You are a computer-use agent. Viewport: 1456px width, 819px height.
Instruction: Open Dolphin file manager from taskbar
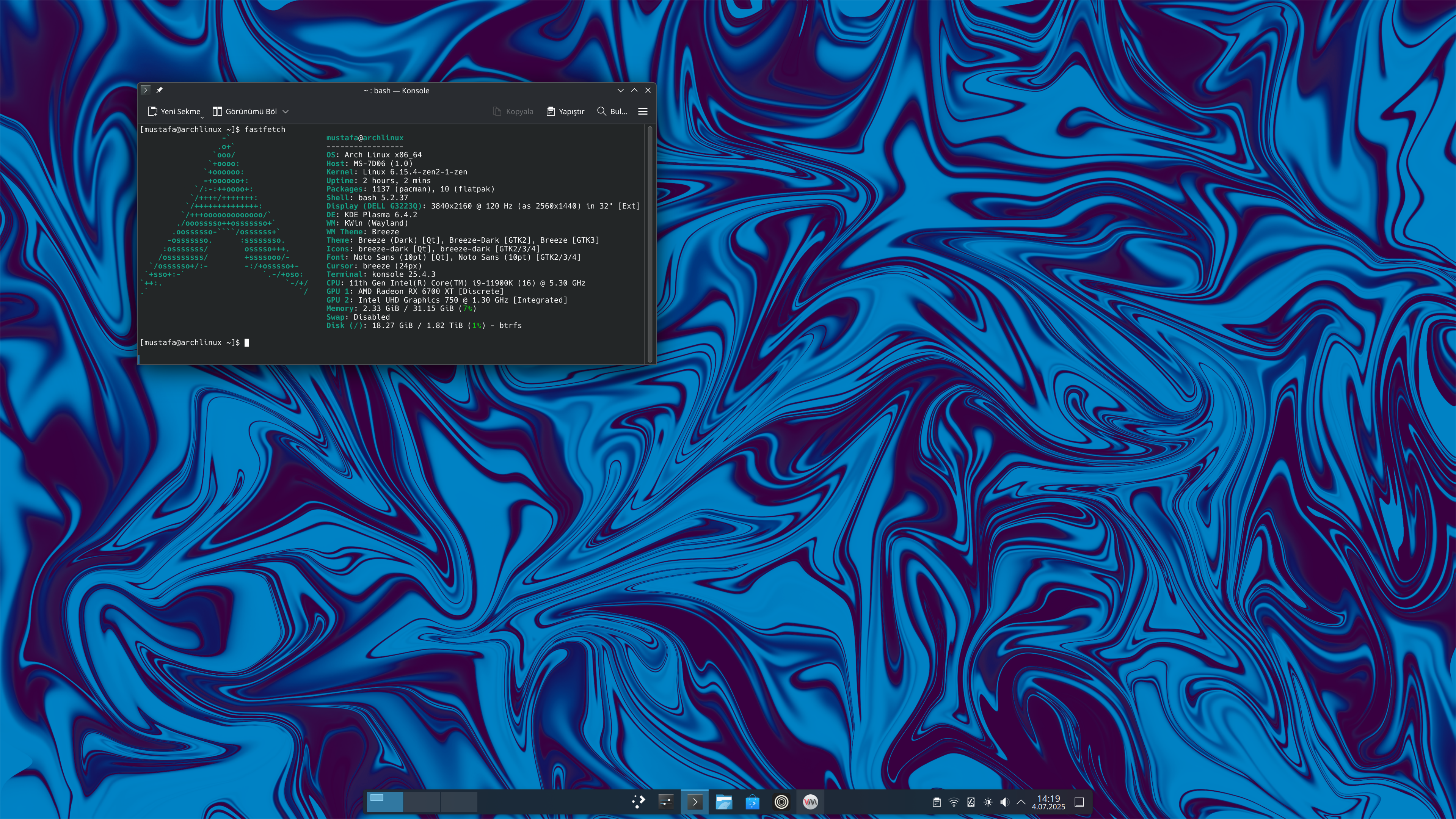tap(723, 802)
